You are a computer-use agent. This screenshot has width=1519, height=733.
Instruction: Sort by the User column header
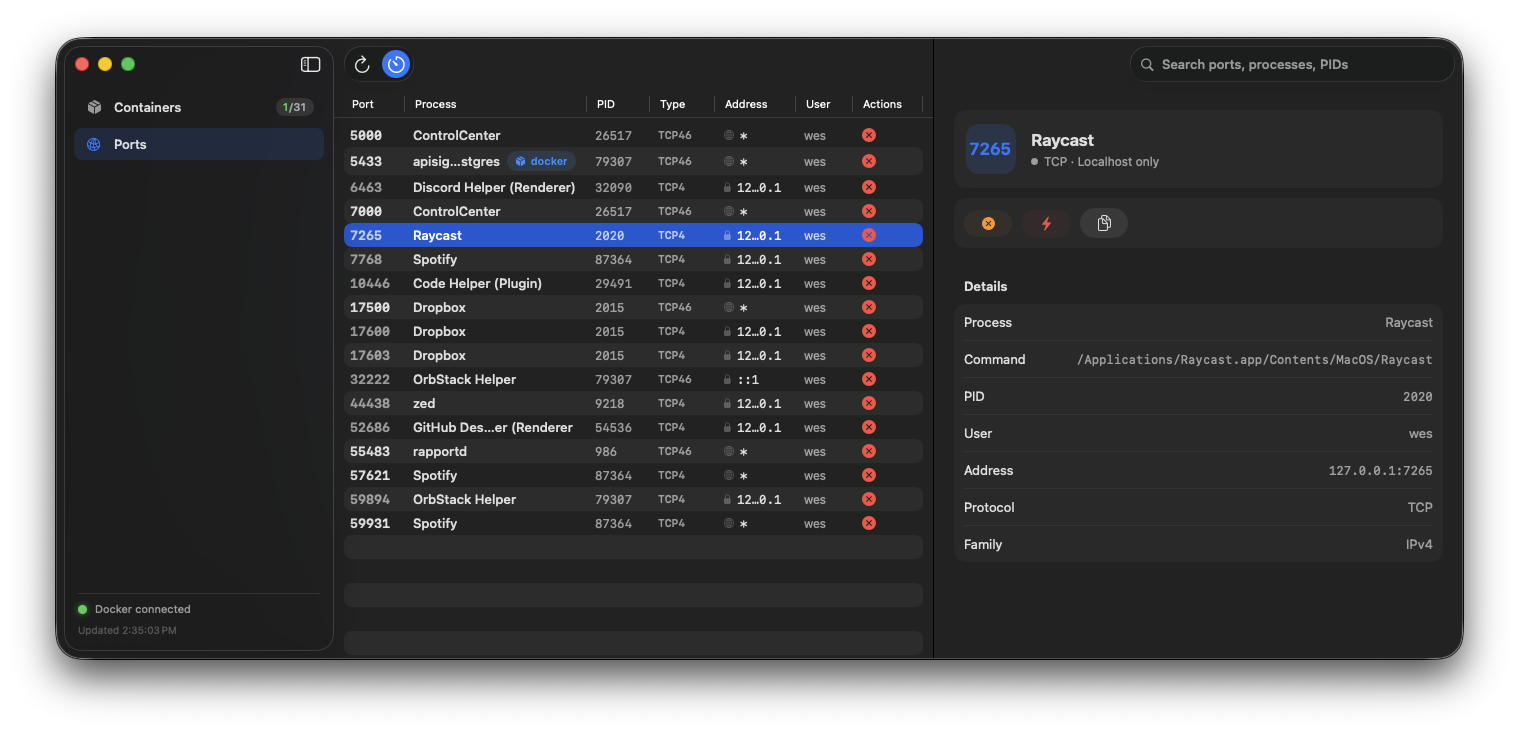(818, 104)
